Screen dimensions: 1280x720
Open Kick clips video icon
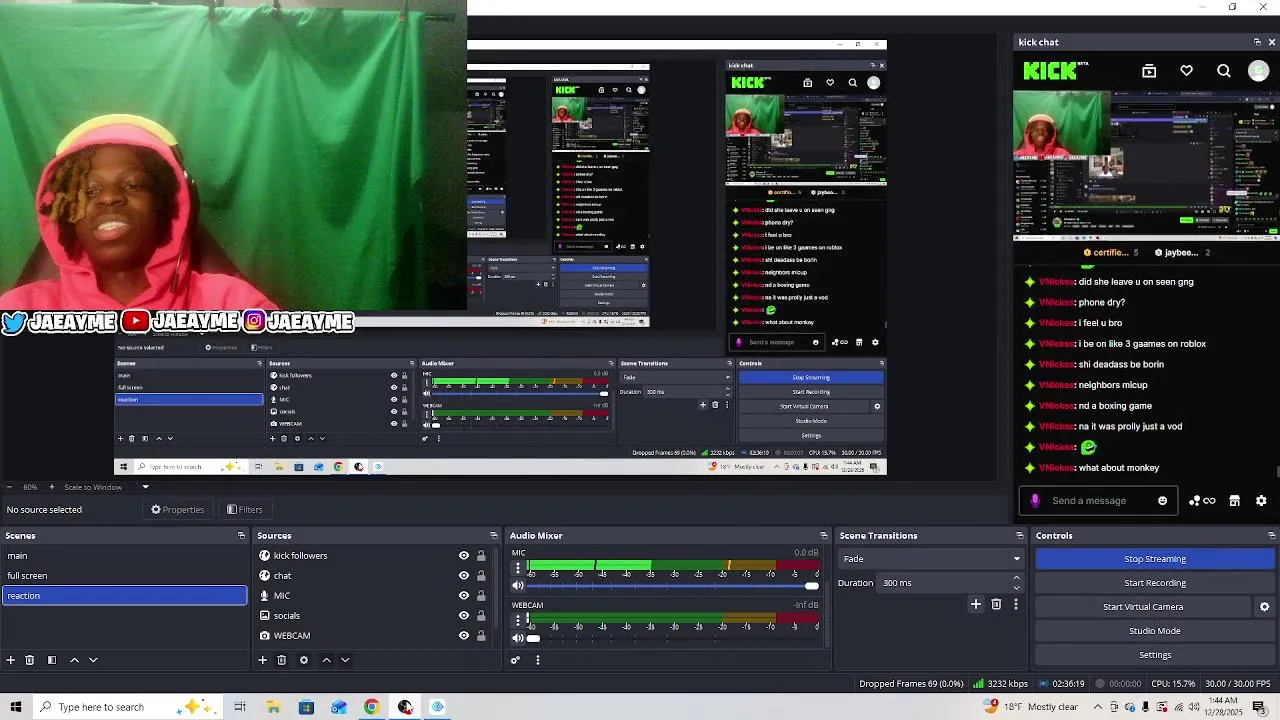1149,71
